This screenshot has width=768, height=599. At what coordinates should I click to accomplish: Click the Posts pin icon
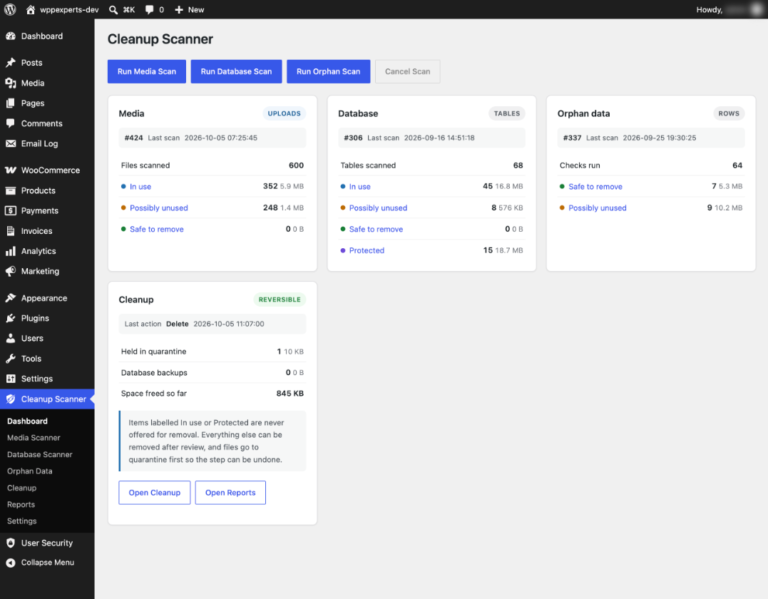[x=10, y=62]
